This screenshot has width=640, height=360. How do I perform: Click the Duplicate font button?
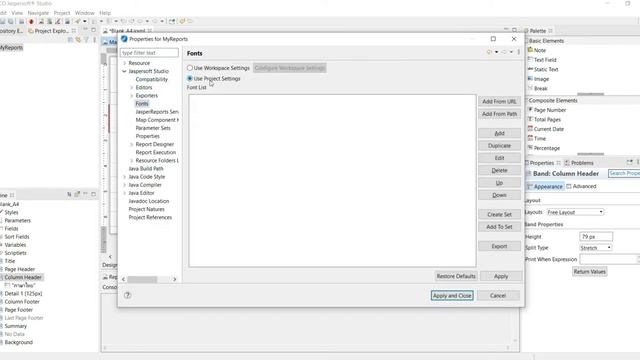click(499, 146)
